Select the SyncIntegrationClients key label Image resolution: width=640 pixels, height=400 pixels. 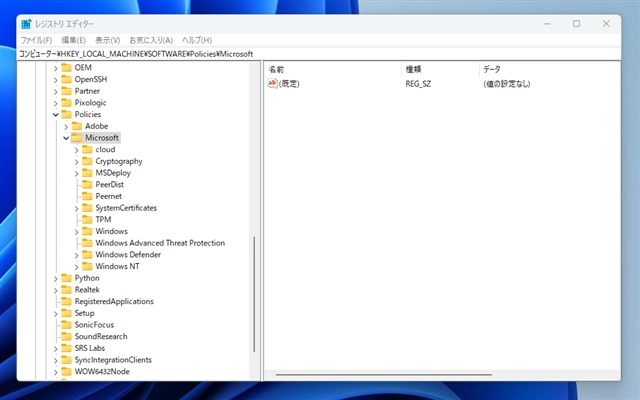(x=113, y=360)
